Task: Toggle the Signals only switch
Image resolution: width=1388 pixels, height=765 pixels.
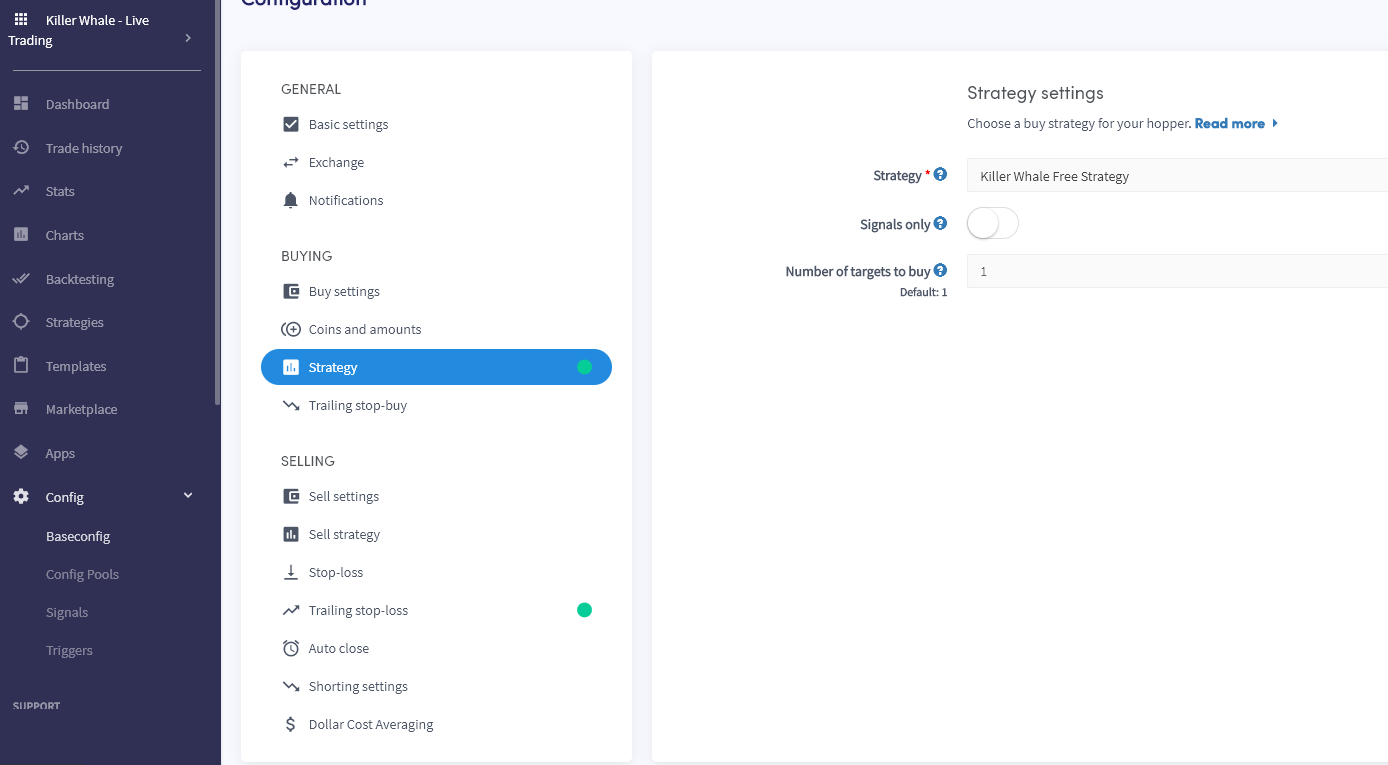Action: pos(992,224)
